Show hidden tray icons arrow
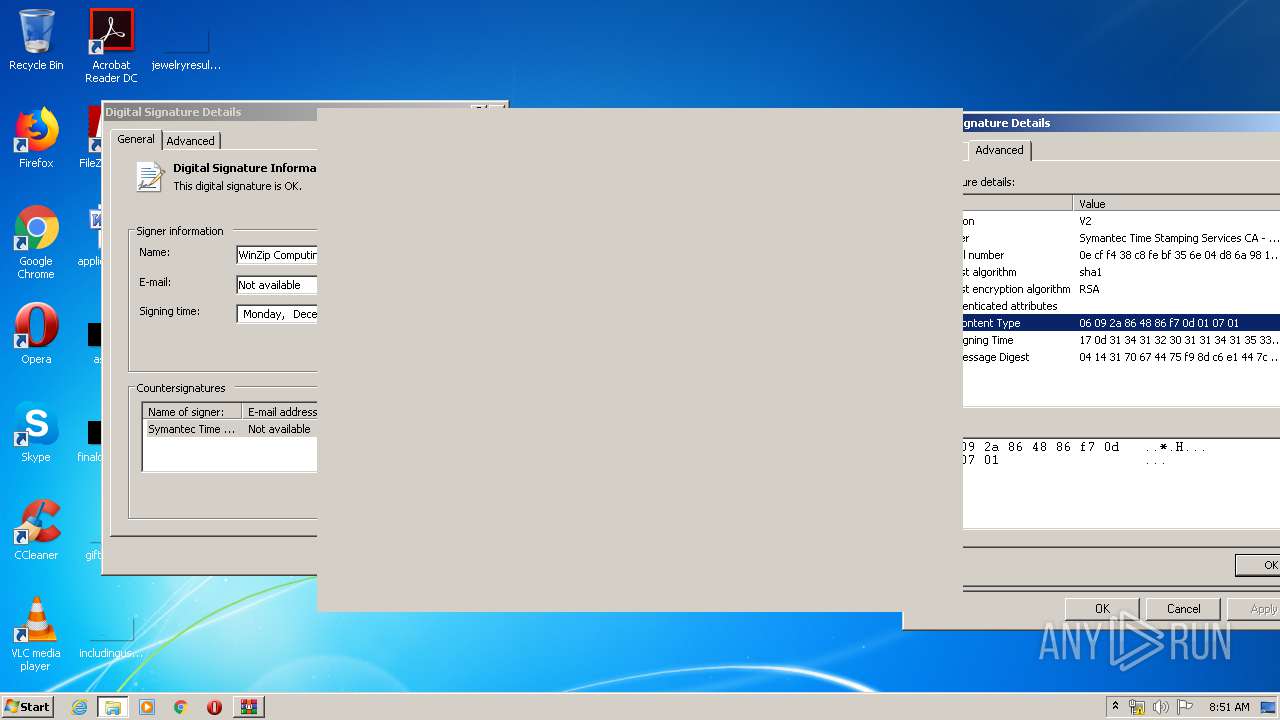 pyautogui.click(x=1115, y=707)
